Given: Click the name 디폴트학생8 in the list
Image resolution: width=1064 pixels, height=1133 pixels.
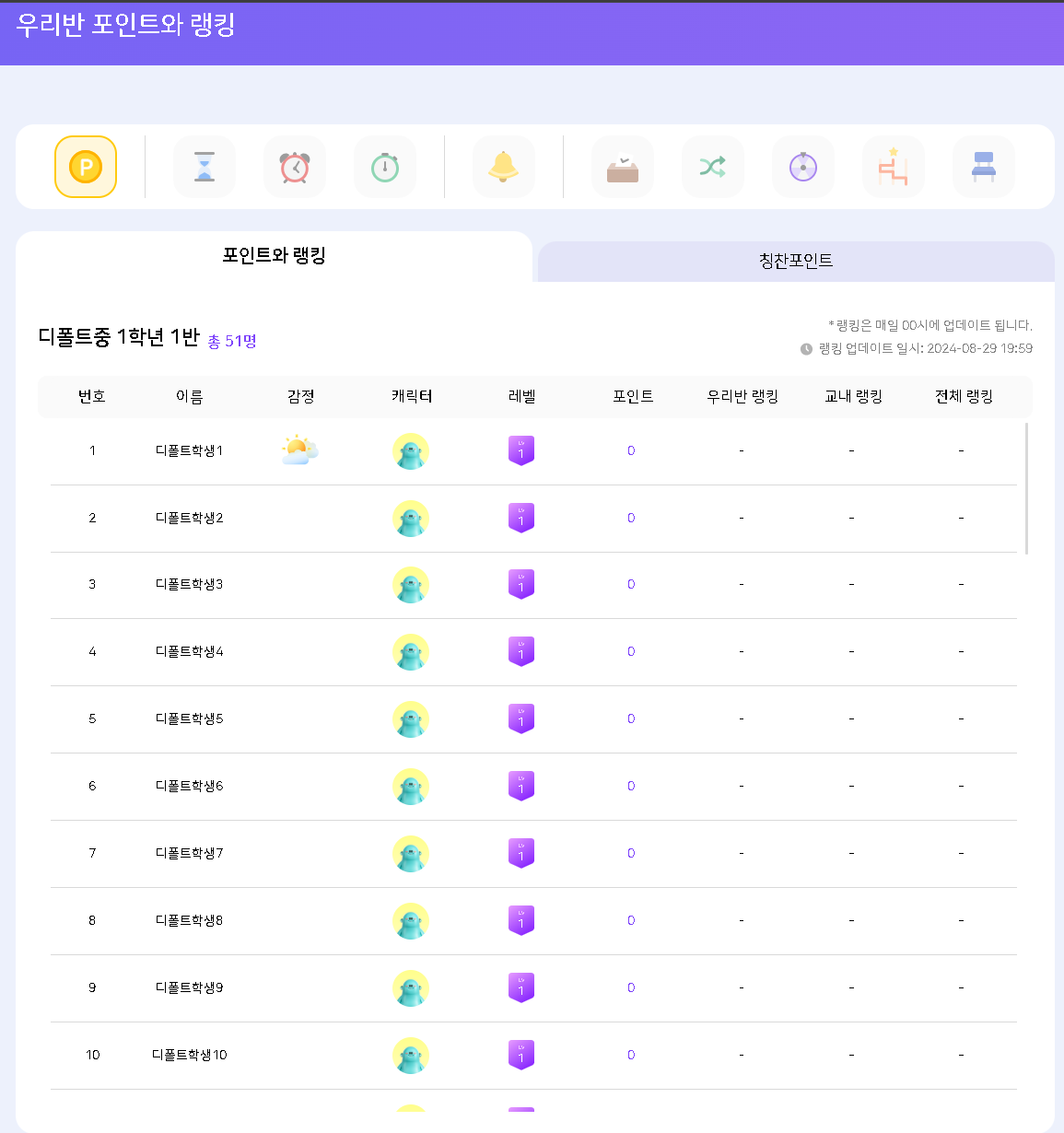Looking at the screenshot, I should [189, 920].
